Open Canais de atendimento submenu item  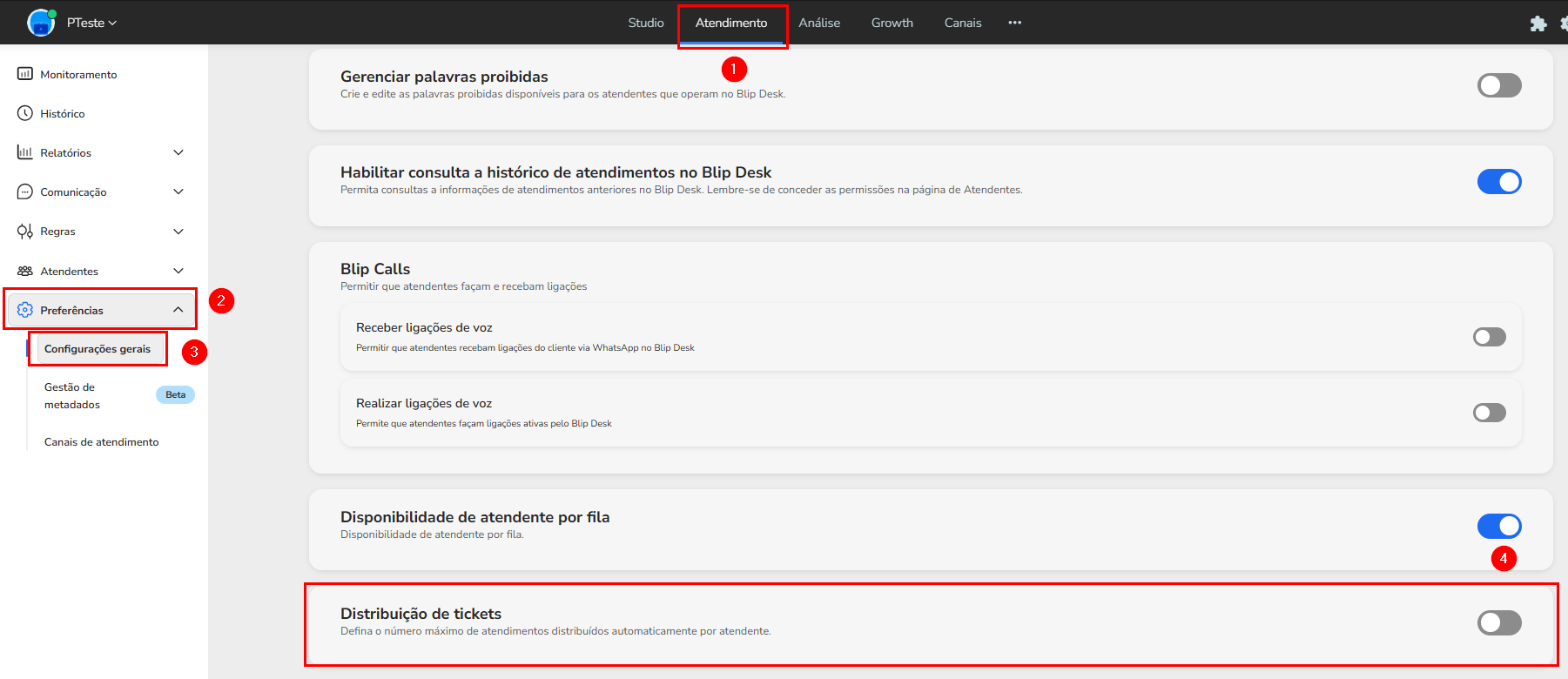click(102, 442)
